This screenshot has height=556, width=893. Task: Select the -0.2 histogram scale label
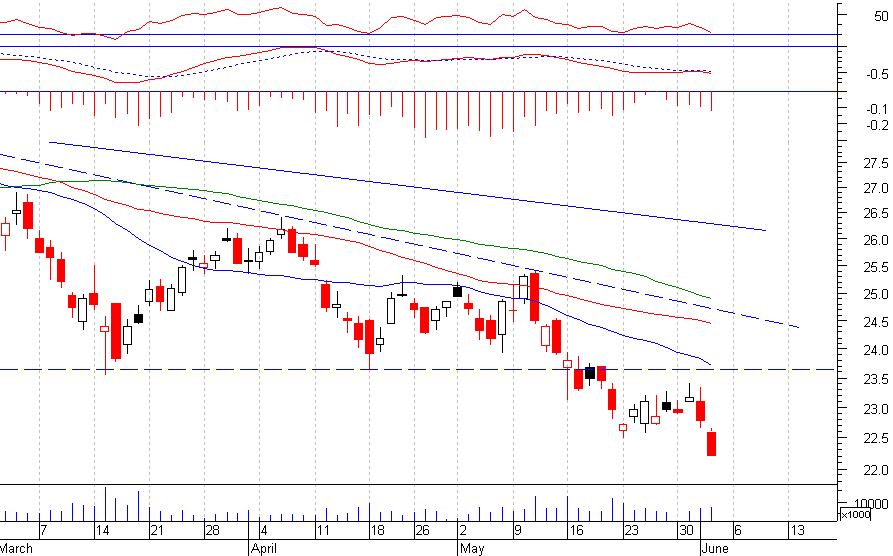click(x=877, y=125)
